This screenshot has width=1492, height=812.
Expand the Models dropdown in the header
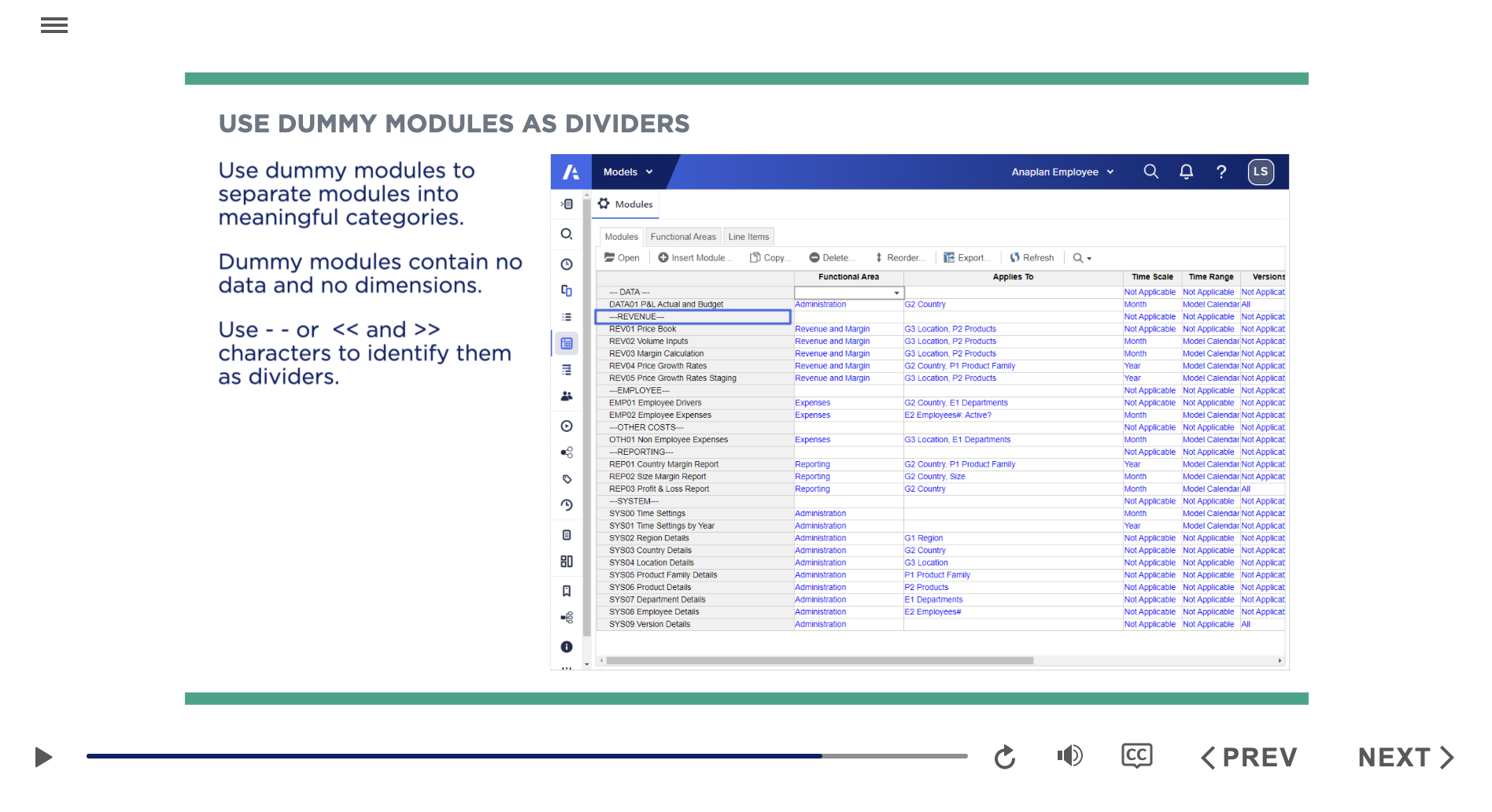(x=628, y=172)
